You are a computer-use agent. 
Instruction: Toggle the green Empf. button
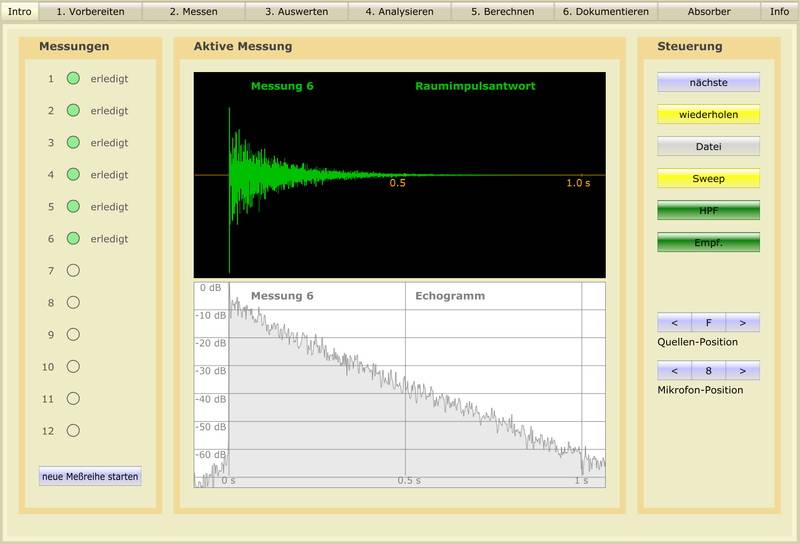tap(708, 242)
